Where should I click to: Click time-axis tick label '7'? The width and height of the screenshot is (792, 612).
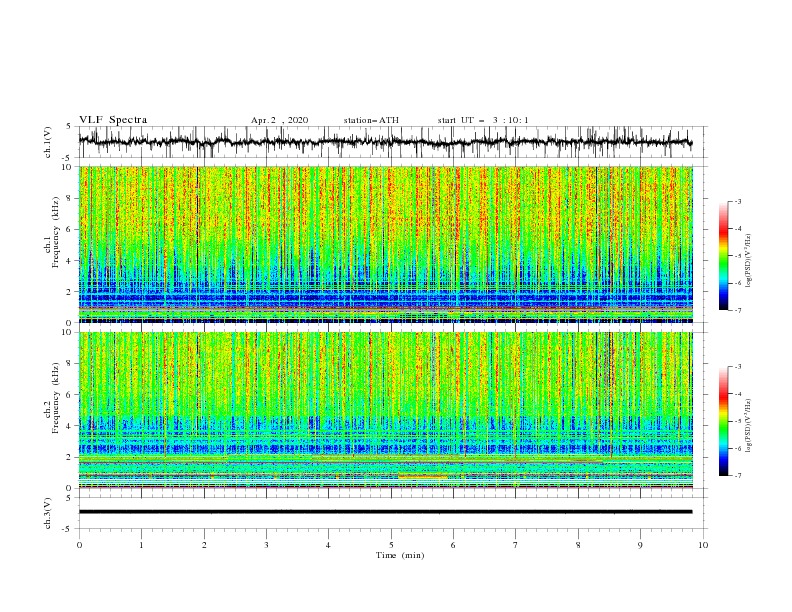click(x=516, y=545)
